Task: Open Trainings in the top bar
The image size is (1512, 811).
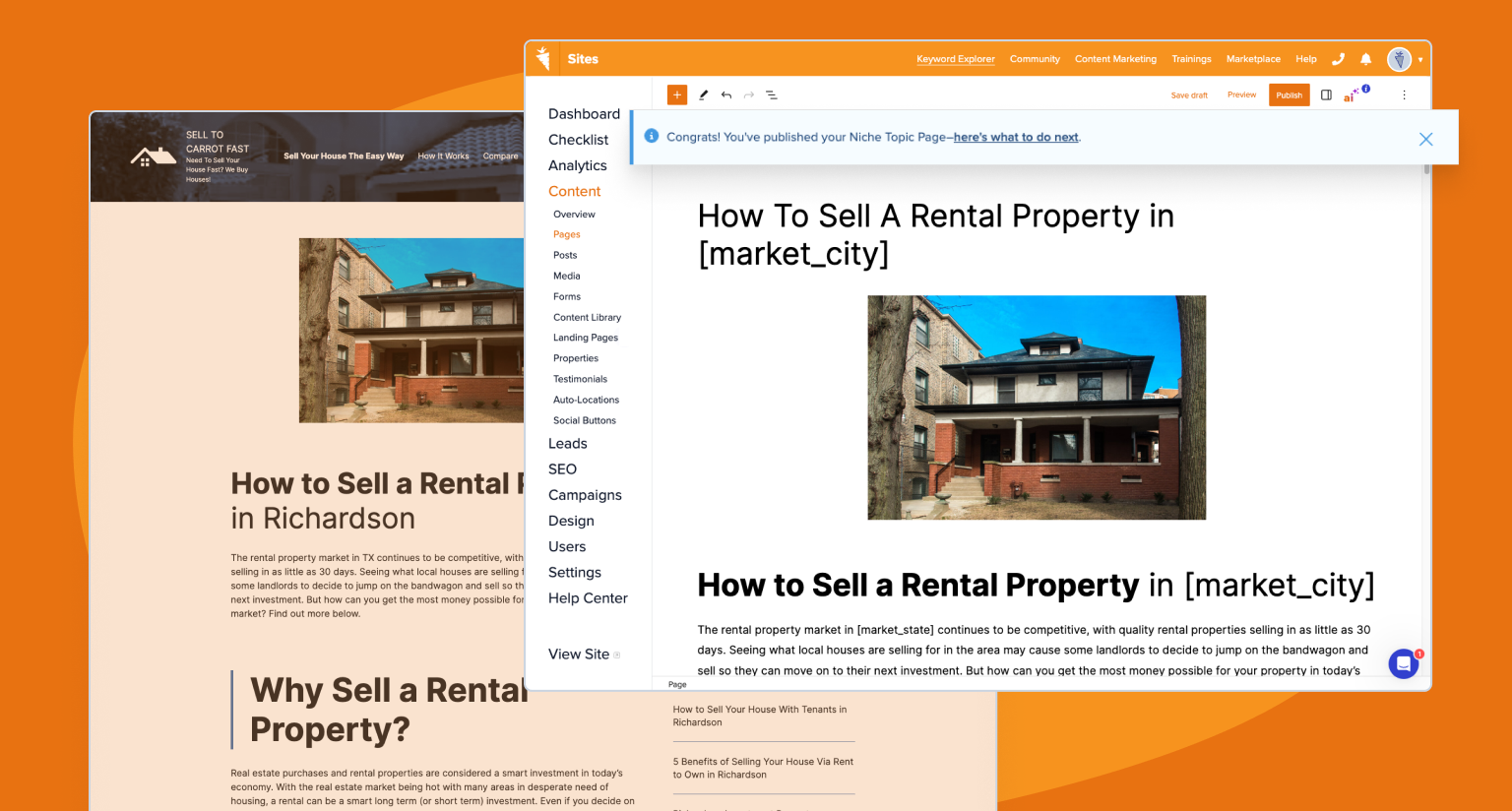Action: [1191, 59]
